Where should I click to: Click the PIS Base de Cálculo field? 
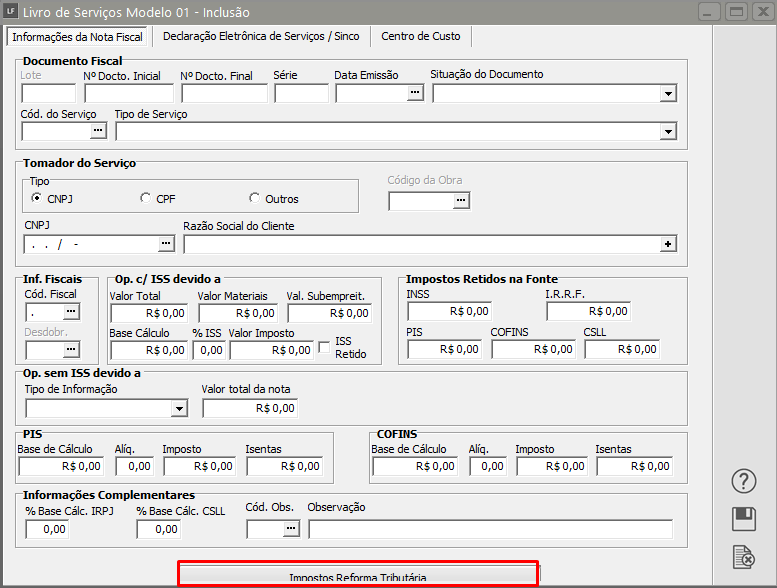61,466
